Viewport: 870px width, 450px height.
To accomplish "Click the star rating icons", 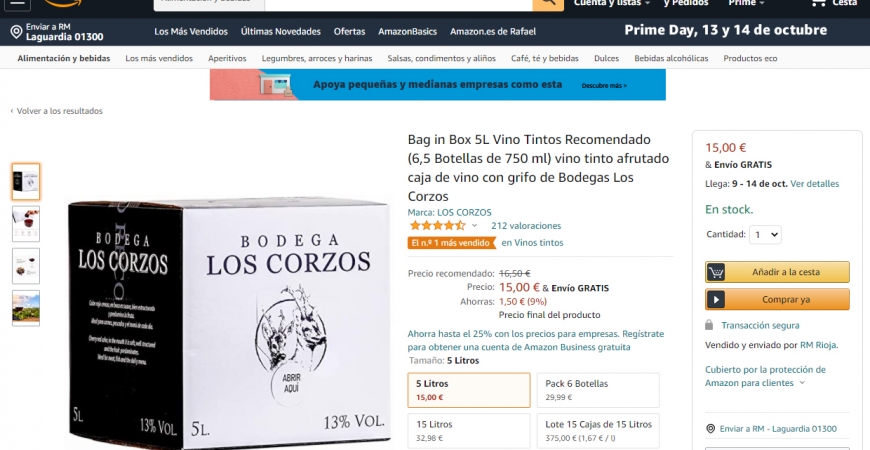I will click(x=437, y=226).
